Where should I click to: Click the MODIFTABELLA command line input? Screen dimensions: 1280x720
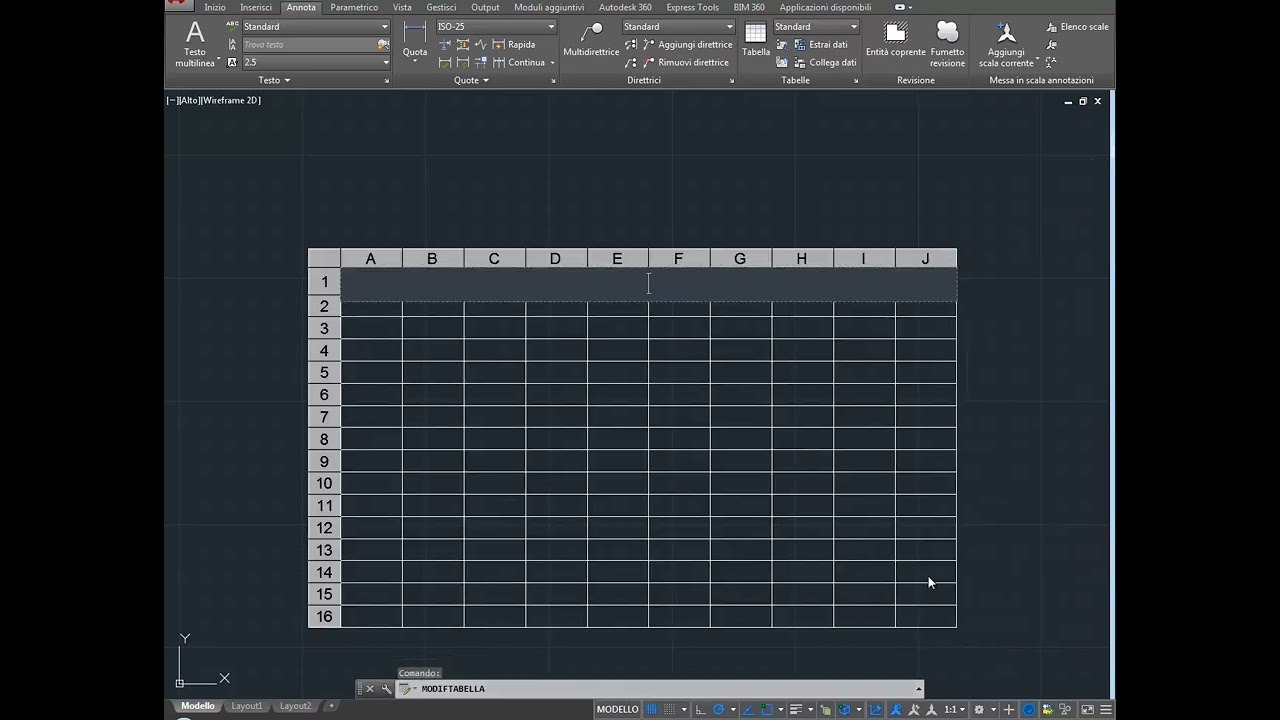660,689
